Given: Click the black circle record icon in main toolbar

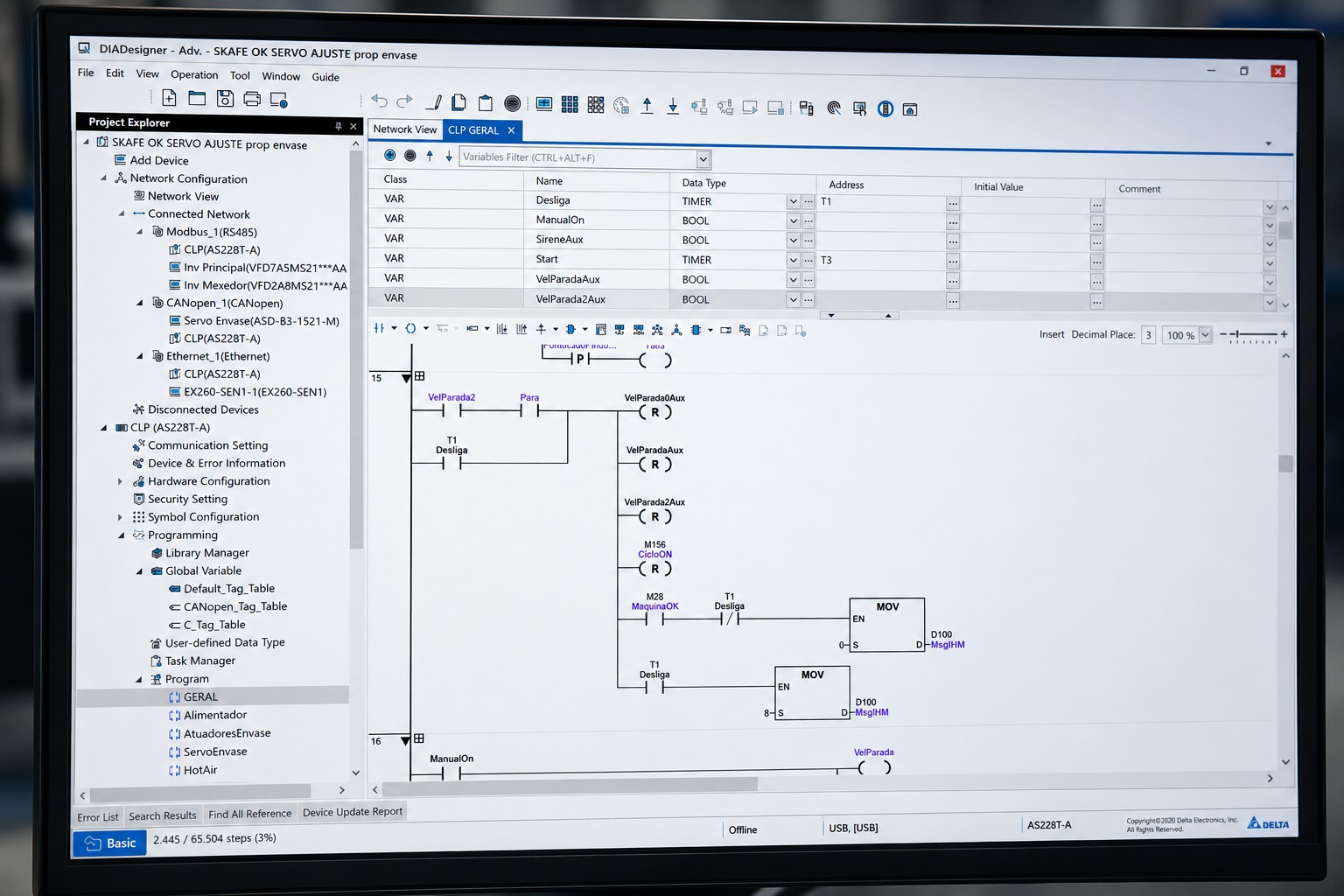Looking at the screenshot, I should 513,103.
